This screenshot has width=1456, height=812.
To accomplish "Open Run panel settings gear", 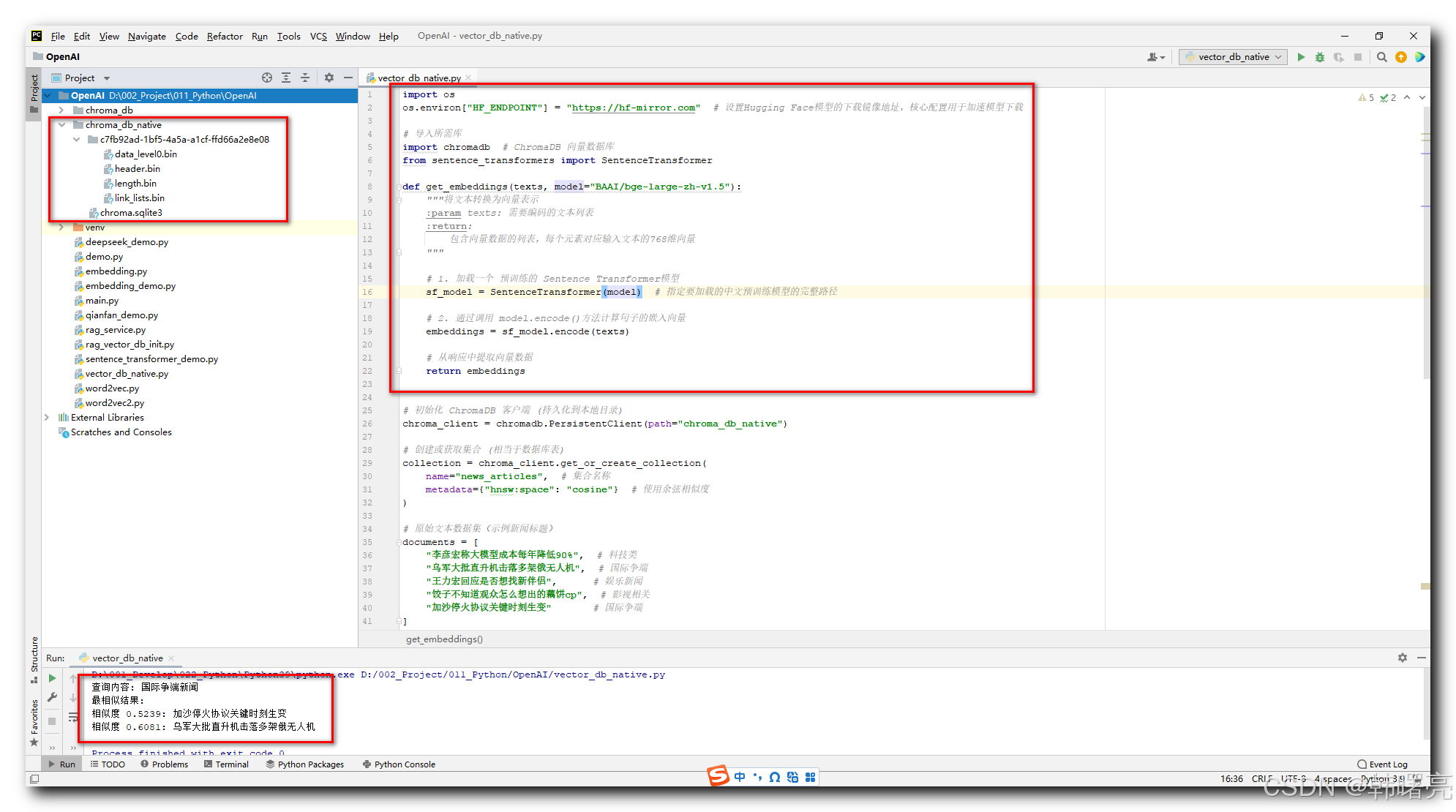I will (1403, 658).
